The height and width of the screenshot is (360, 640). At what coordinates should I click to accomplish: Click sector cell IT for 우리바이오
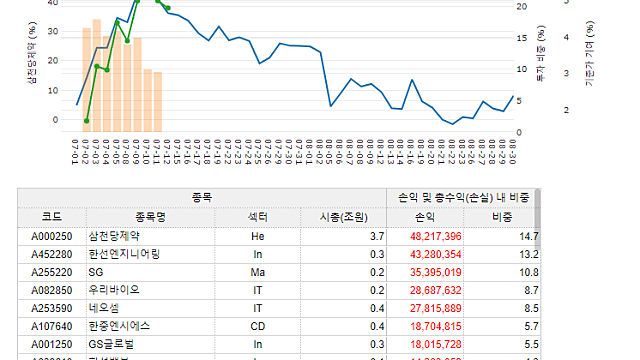click(x=258, y=290)
